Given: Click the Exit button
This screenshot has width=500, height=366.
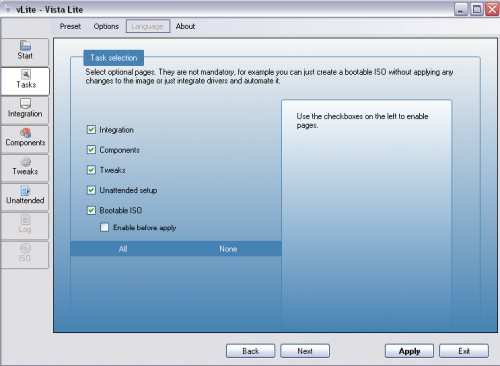Looking at the screenshot, I should (x=464, y=351).
